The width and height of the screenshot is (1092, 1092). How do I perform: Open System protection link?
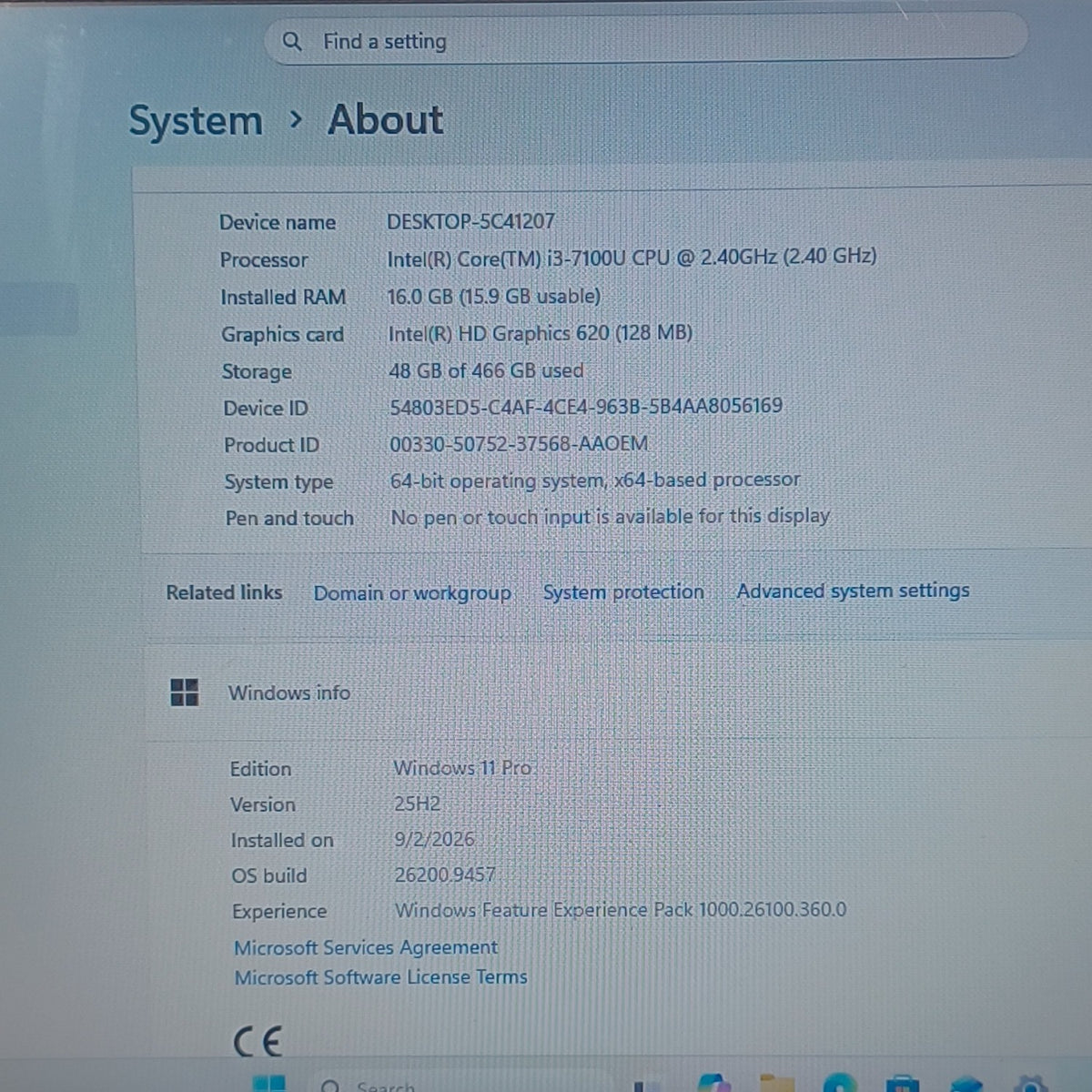pyautogui.click(x=623, y=592)
